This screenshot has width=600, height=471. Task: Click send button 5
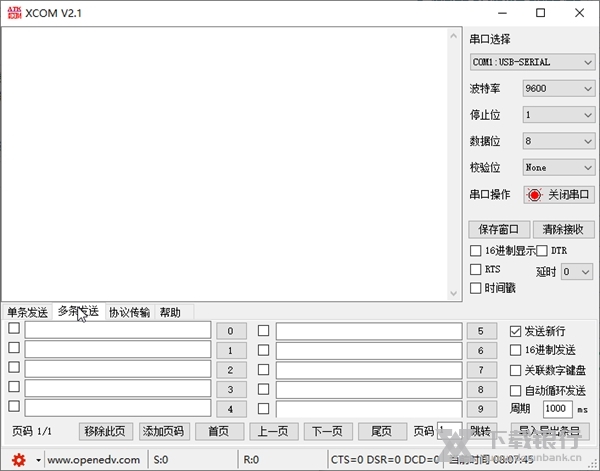point(481,331)
